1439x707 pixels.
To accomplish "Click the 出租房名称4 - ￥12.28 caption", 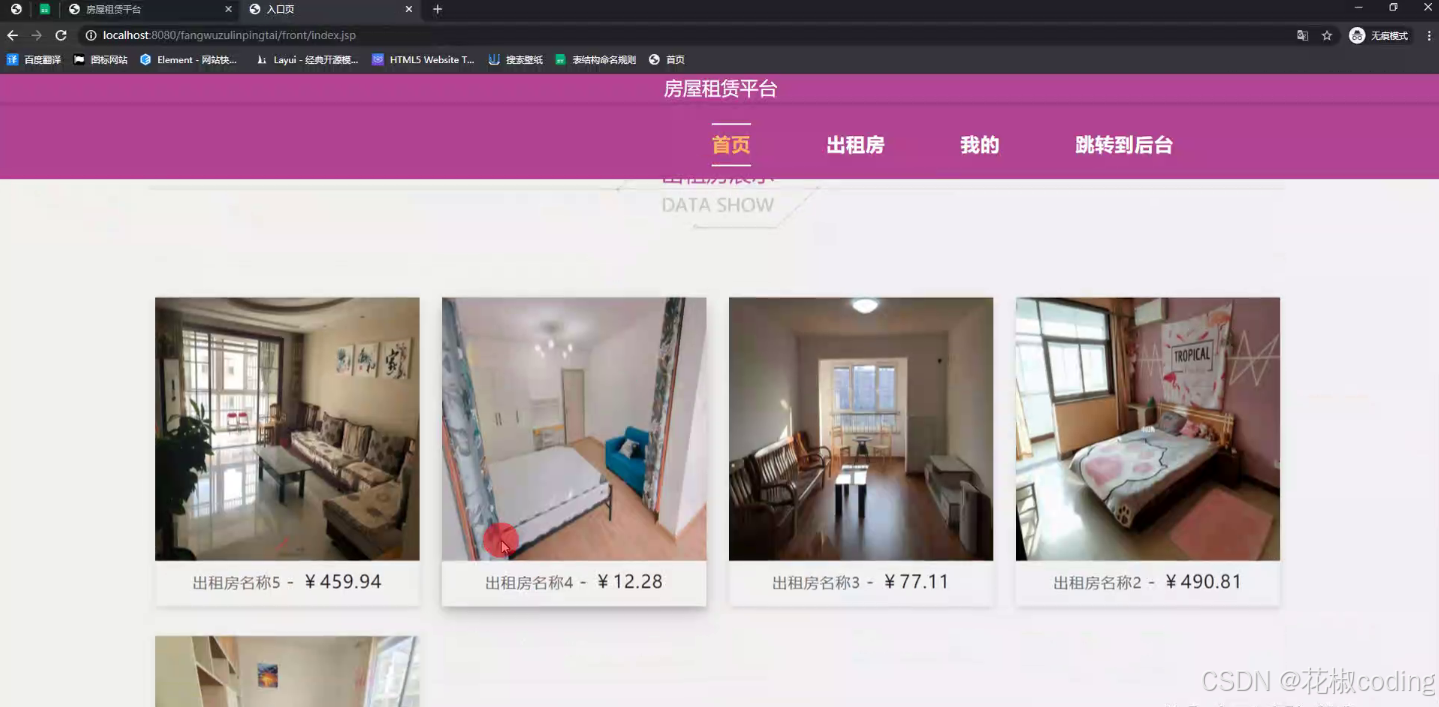I will tap(574, 582).
